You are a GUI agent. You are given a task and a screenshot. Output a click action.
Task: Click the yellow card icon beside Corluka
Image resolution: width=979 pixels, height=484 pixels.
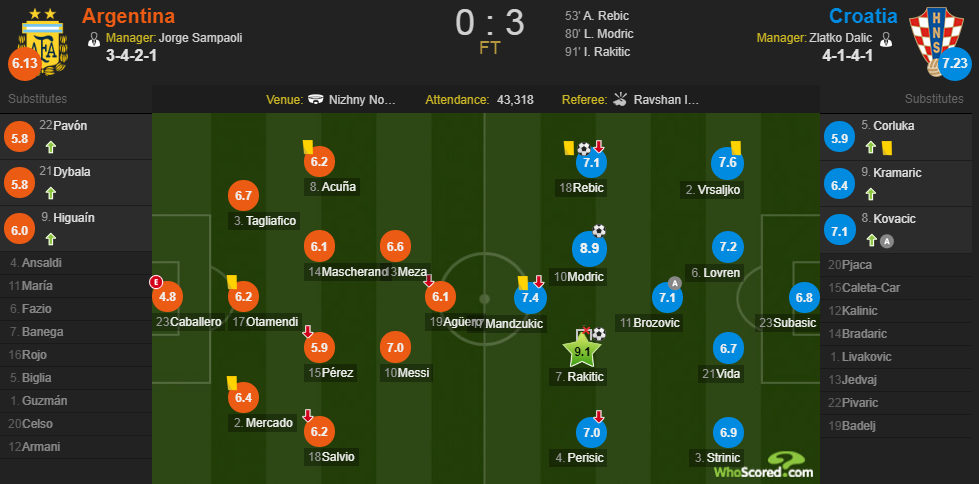click(x=887, y=148)
